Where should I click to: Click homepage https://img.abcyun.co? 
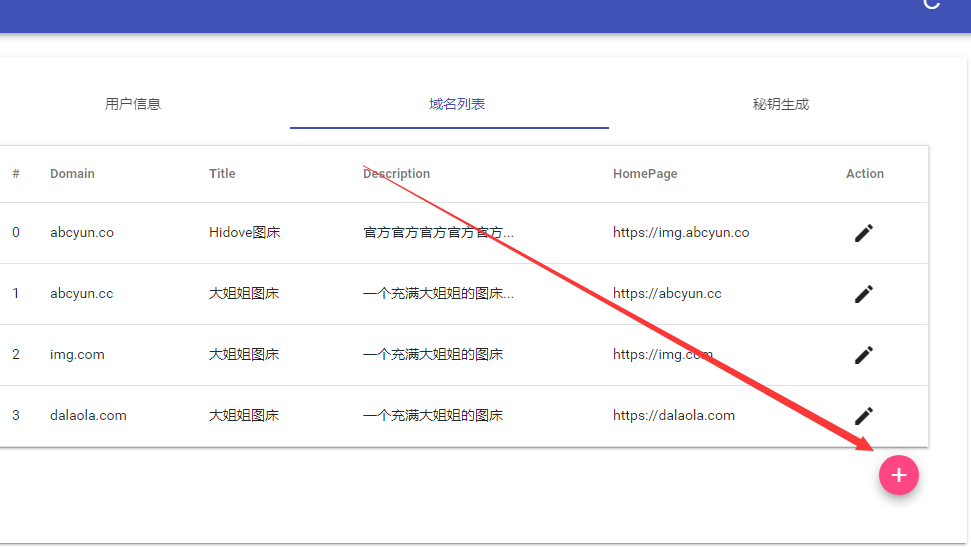click(681, 232)
